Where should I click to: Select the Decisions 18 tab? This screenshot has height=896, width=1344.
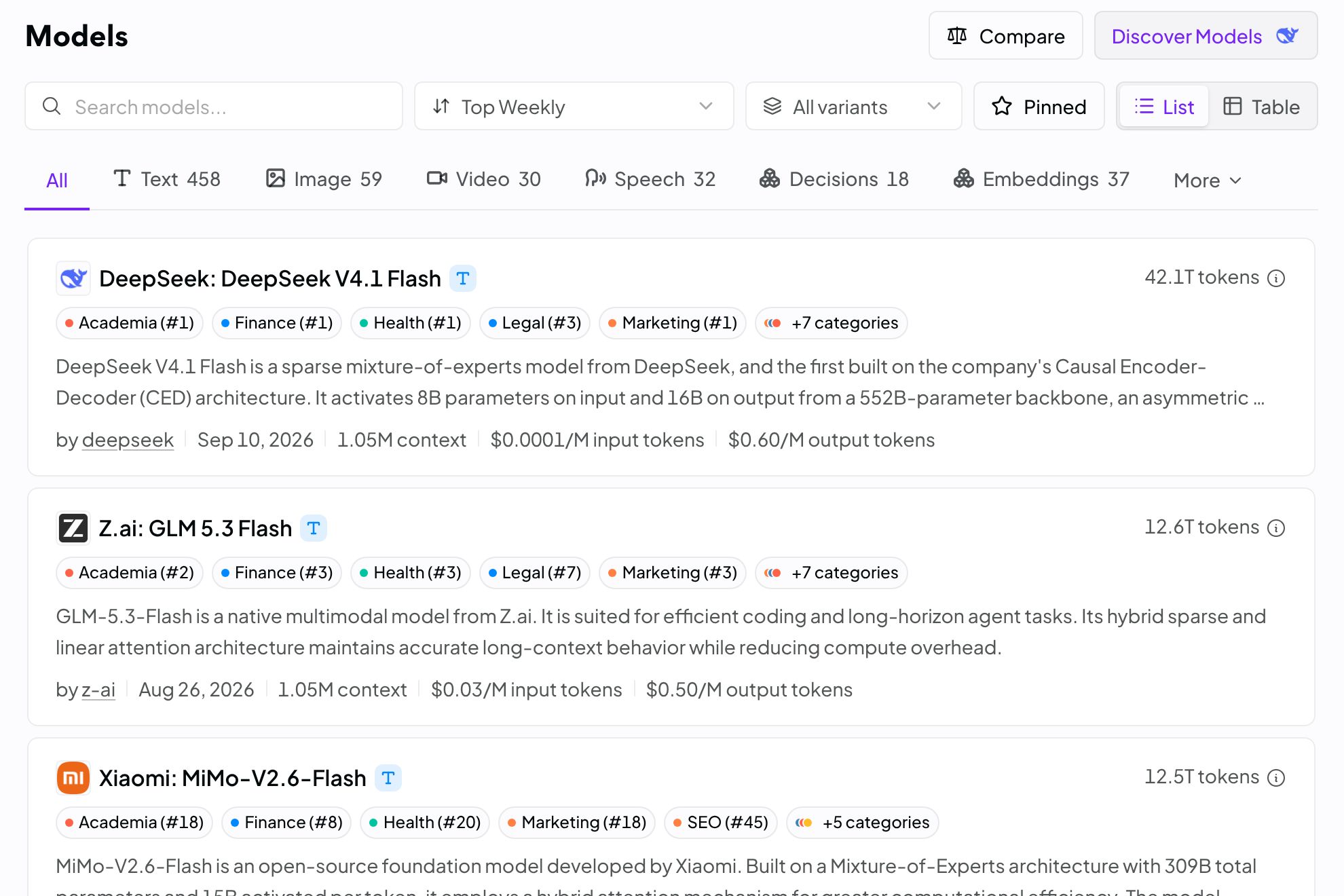click(x=834, y=179)
